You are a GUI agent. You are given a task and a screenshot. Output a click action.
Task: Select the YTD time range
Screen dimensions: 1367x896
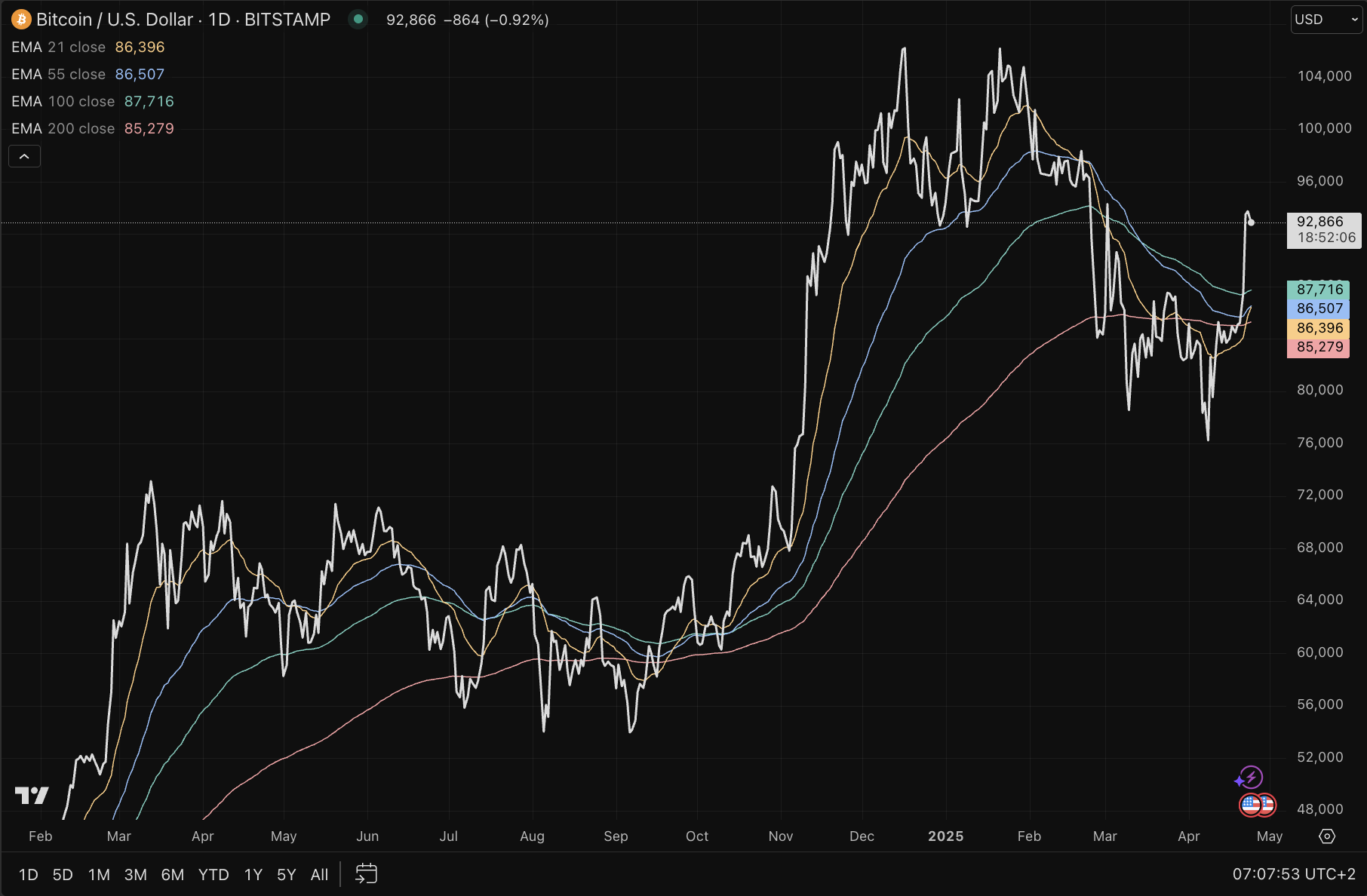(x=213, y=875)
